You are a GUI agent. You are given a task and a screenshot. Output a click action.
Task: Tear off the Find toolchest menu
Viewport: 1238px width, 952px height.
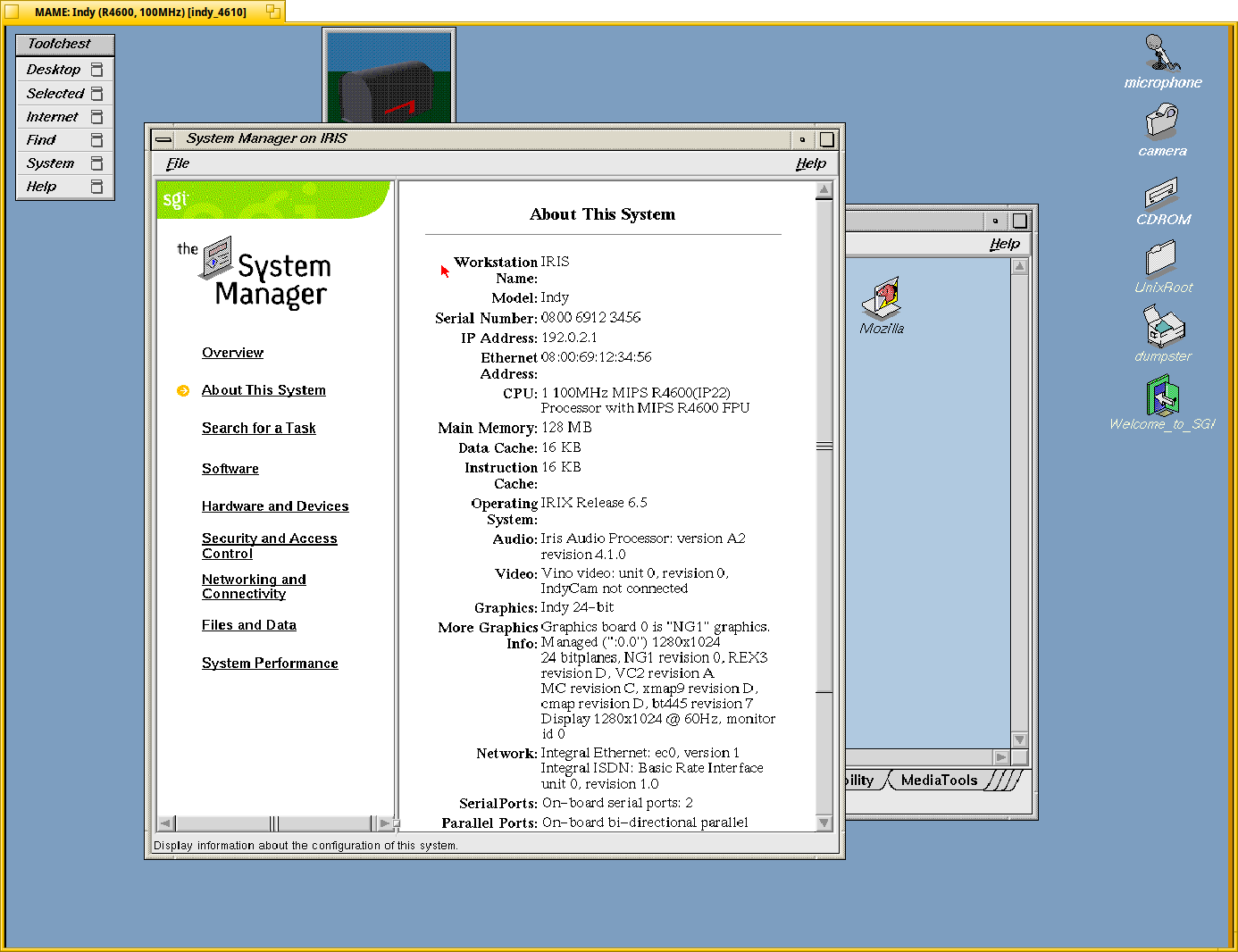point(97,140)
